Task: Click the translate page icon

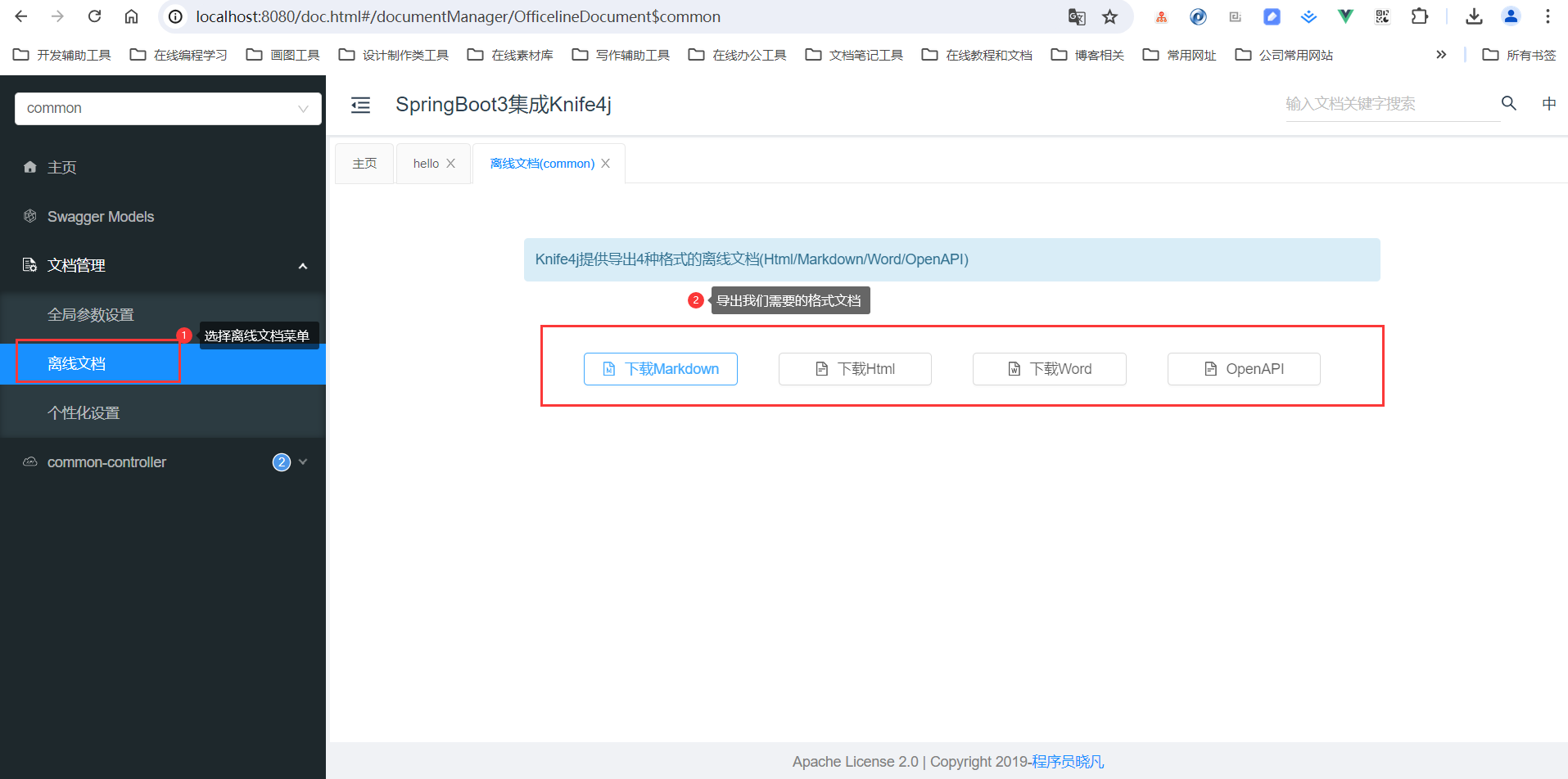Action: [1077, 16]
